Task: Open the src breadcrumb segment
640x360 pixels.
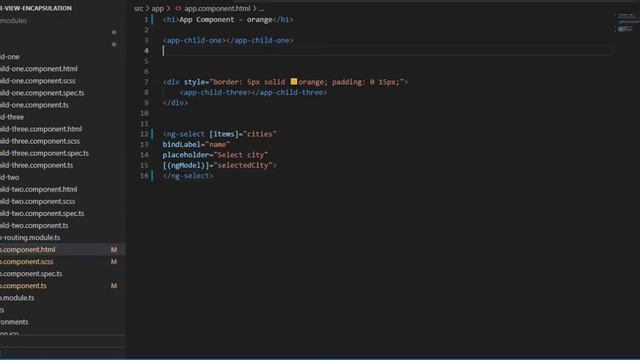Action: pyautogui.click(x=139, y=8)
